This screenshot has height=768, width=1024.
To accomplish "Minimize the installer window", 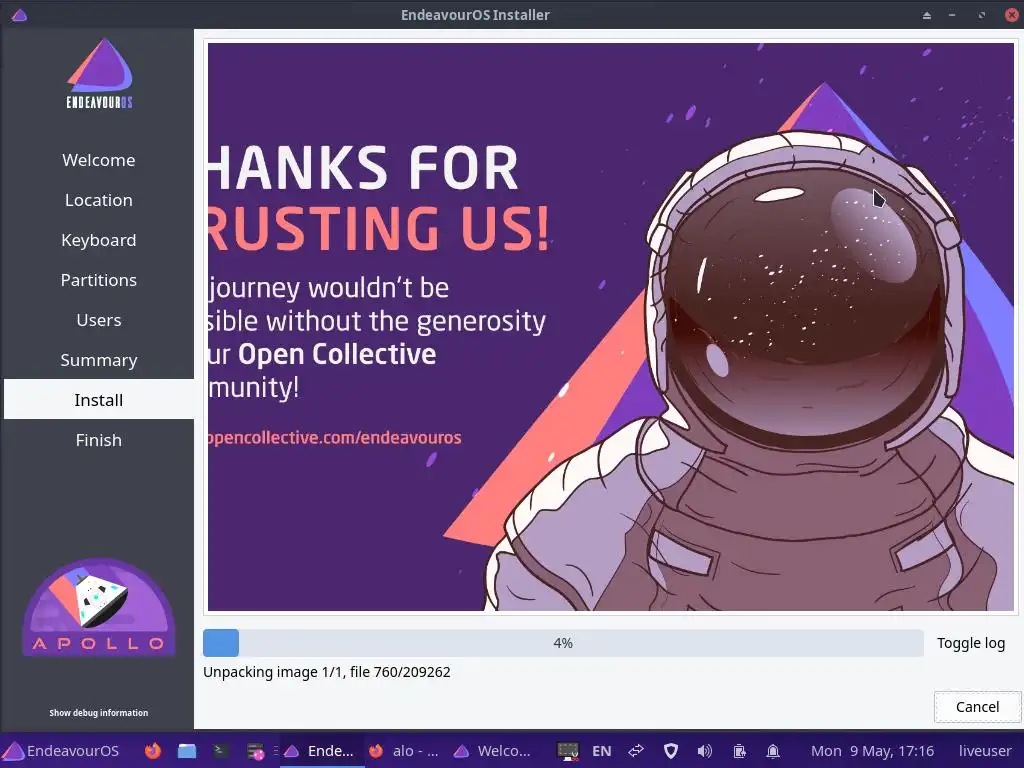I will pos(952,15).
